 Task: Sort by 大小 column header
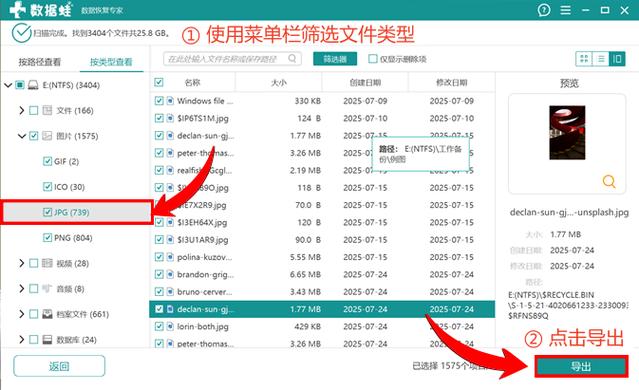point(279,83)
